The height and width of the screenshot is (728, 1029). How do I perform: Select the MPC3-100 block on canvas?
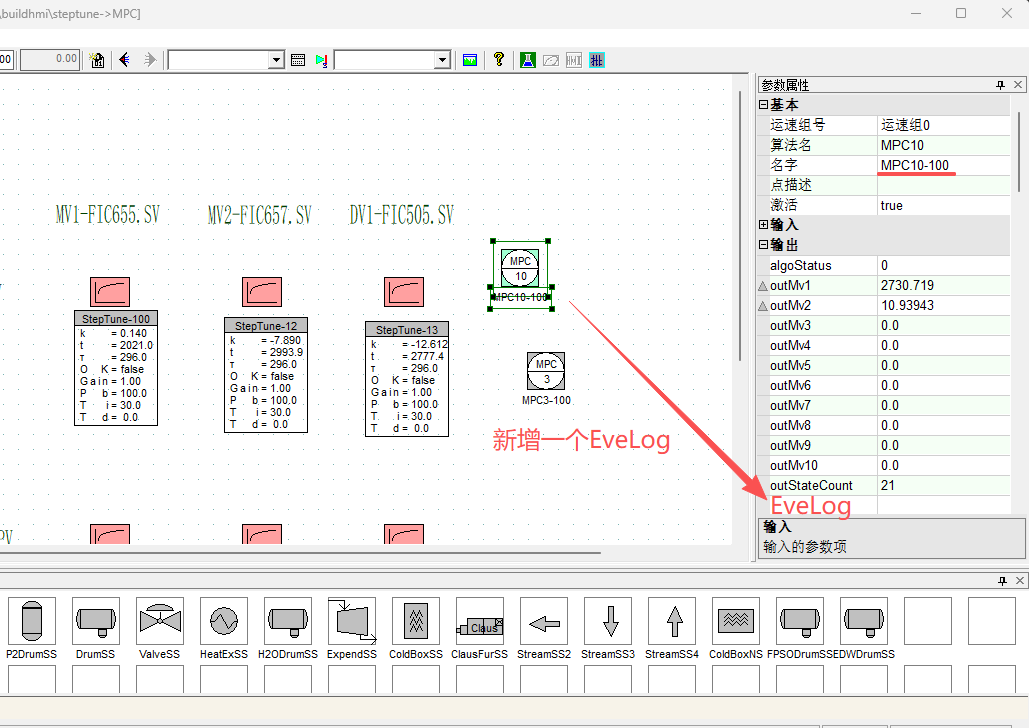pos(546,371)
